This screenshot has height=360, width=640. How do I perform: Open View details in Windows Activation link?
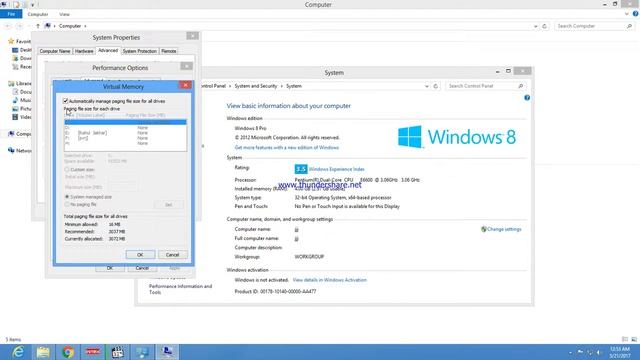(x=329, y=280)
